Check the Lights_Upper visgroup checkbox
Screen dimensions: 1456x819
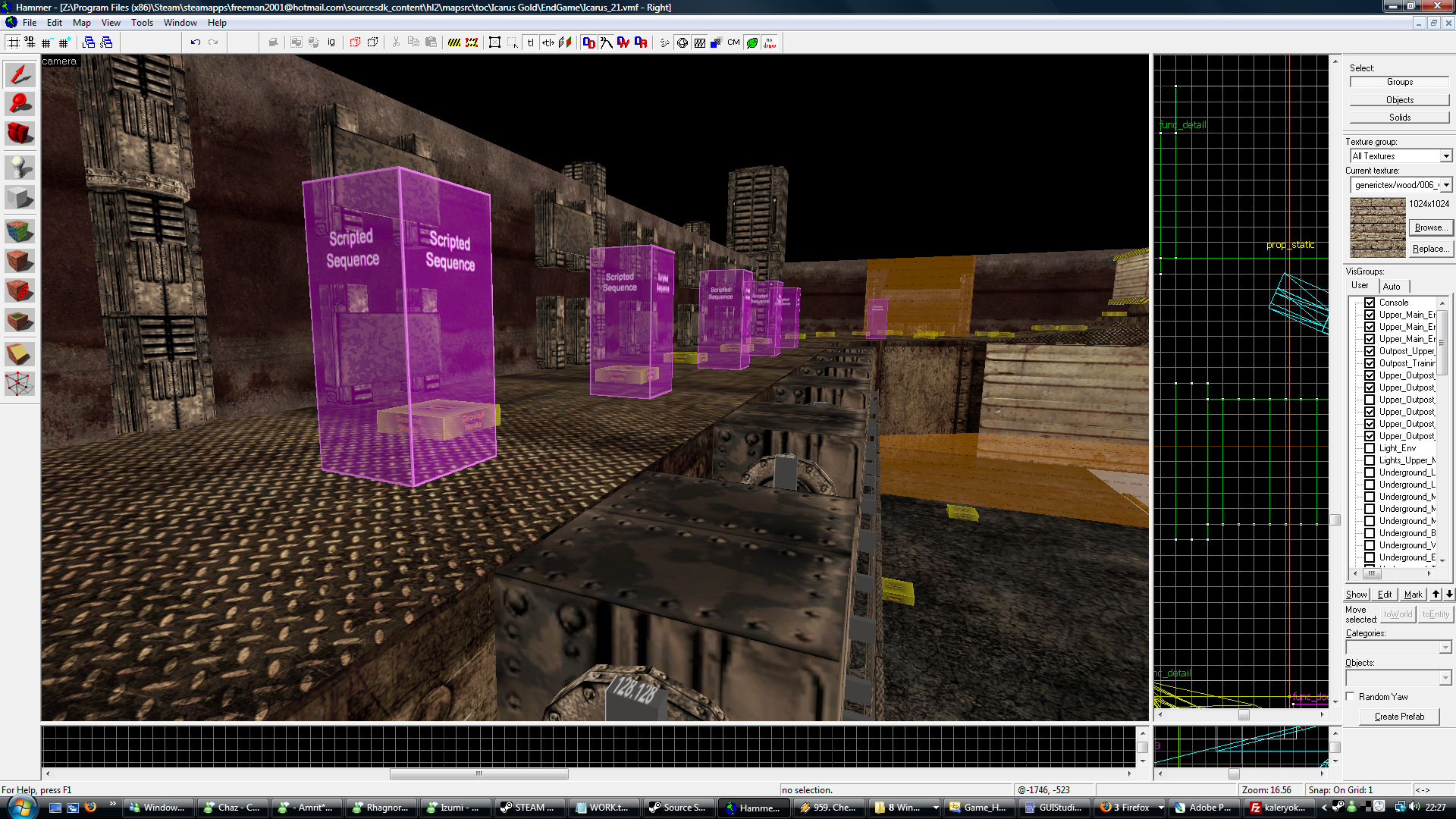[x=1370, y=460]
